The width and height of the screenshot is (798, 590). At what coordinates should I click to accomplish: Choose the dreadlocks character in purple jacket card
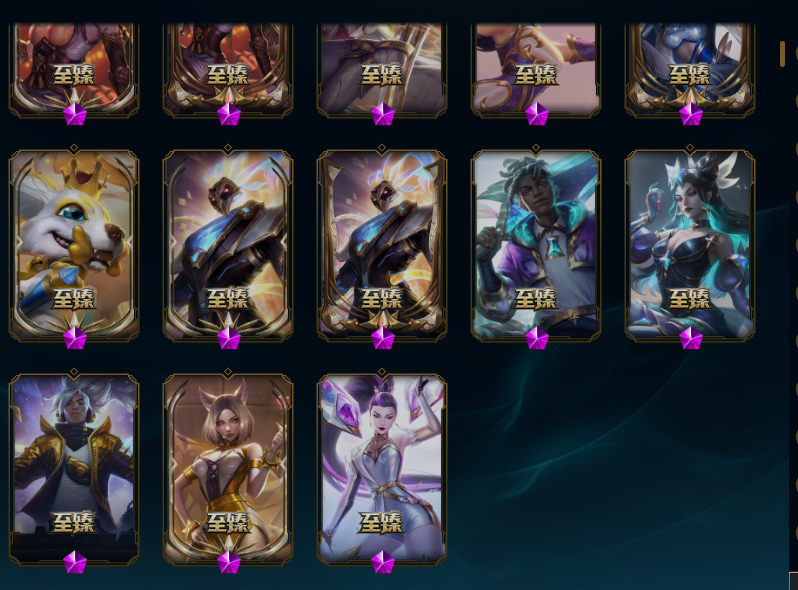(536, 245)
